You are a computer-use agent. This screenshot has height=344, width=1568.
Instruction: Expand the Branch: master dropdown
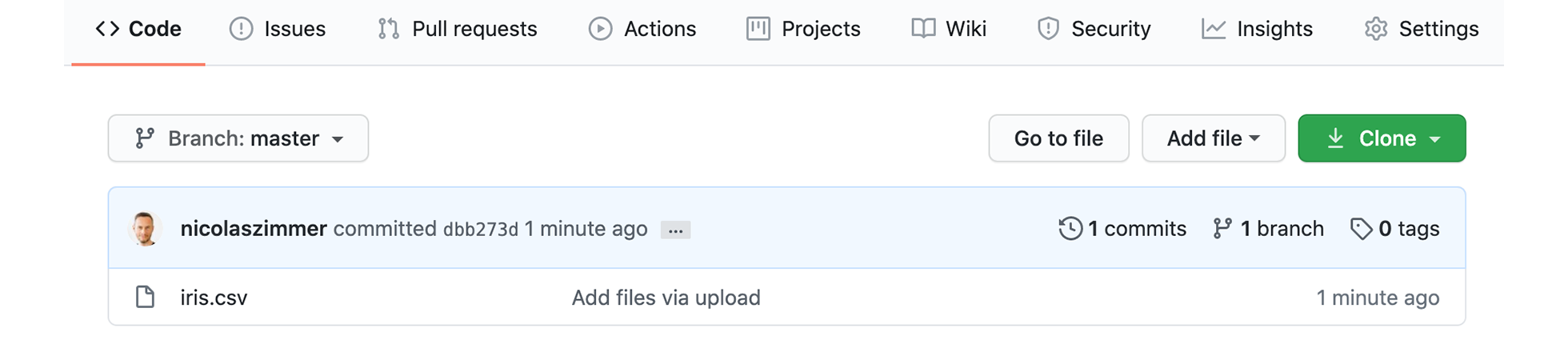click(x=238, y=138)
